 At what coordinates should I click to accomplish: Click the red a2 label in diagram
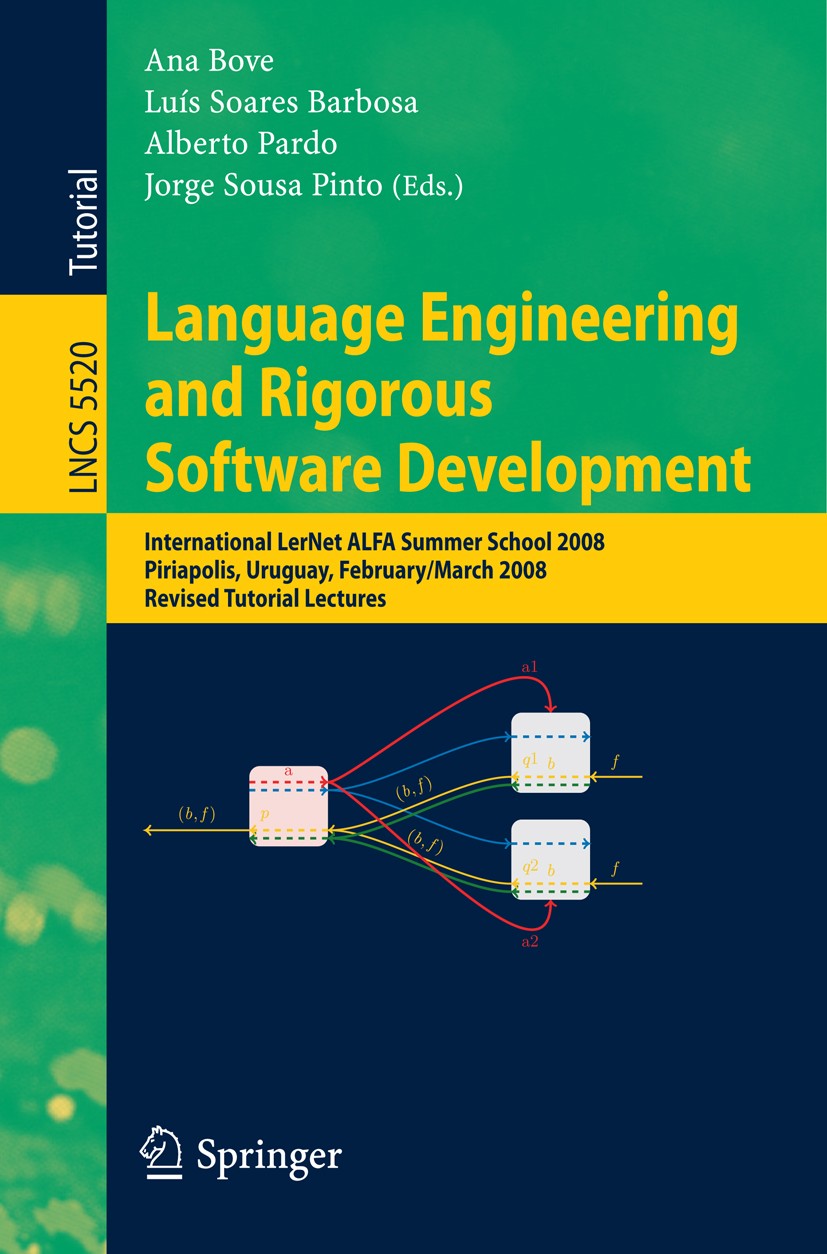pos(530,942)
